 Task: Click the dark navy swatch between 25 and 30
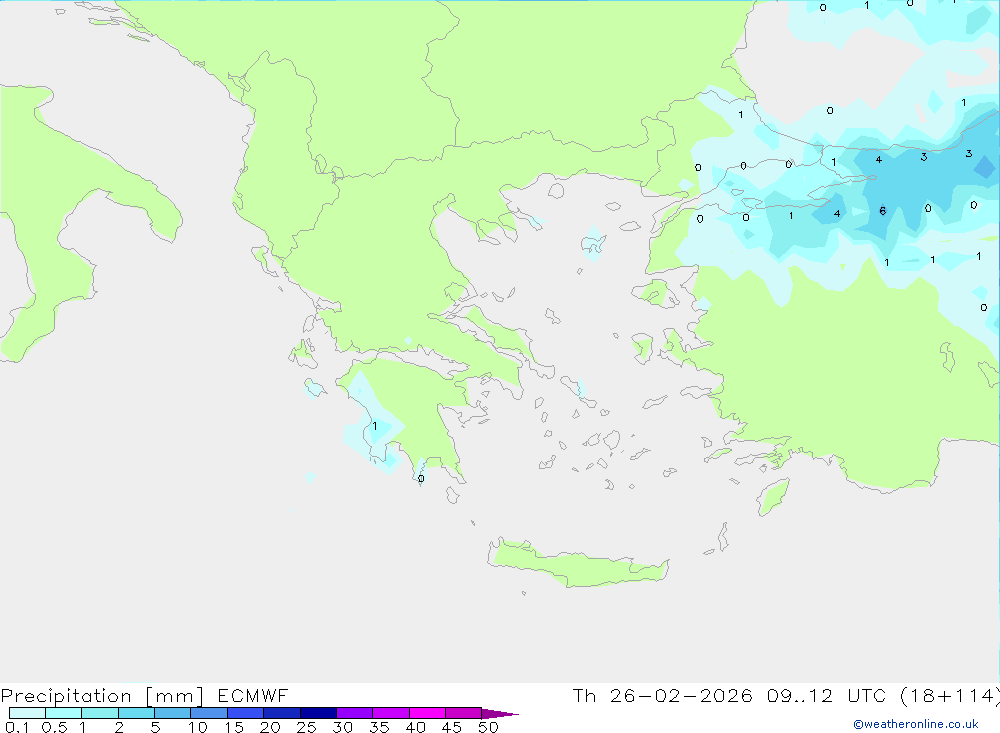pyautogui.click(x=318, y=713)
